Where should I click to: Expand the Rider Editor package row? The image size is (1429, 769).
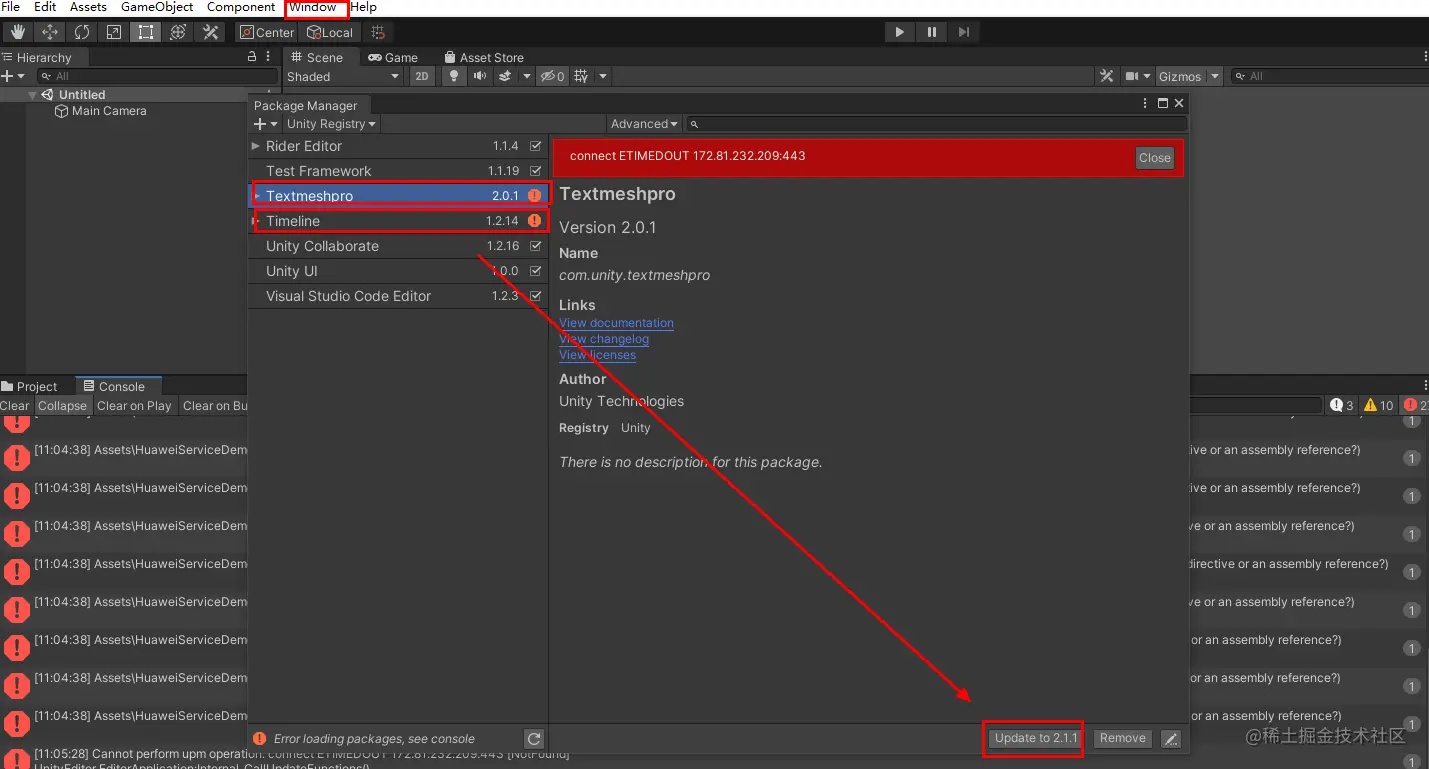tap(256, 146)
